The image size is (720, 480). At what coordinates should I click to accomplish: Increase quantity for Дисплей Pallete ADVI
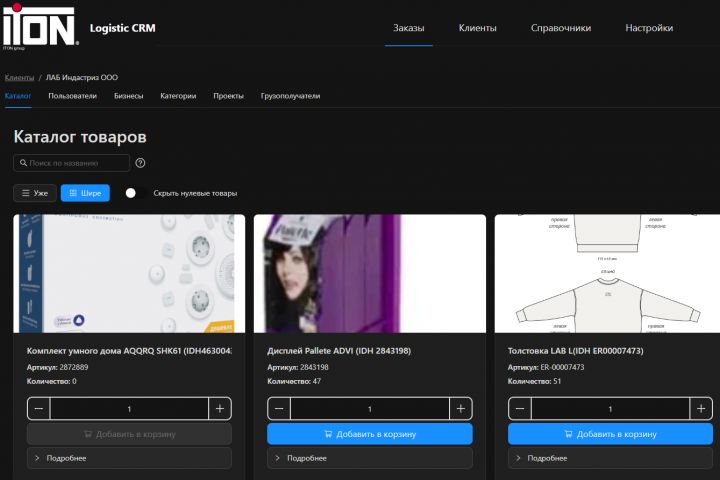click(x=461, y=408)
